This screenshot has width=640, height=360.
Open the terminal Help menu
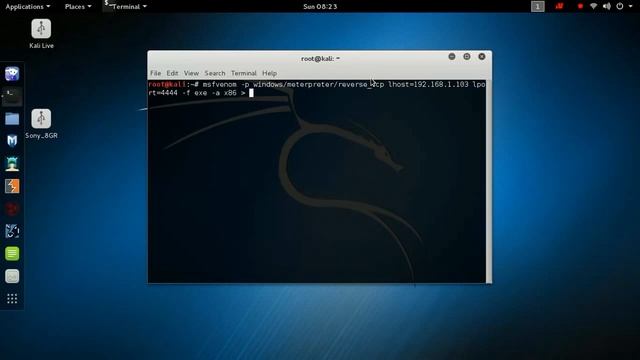pyautogui.click(x=269, y=73)
